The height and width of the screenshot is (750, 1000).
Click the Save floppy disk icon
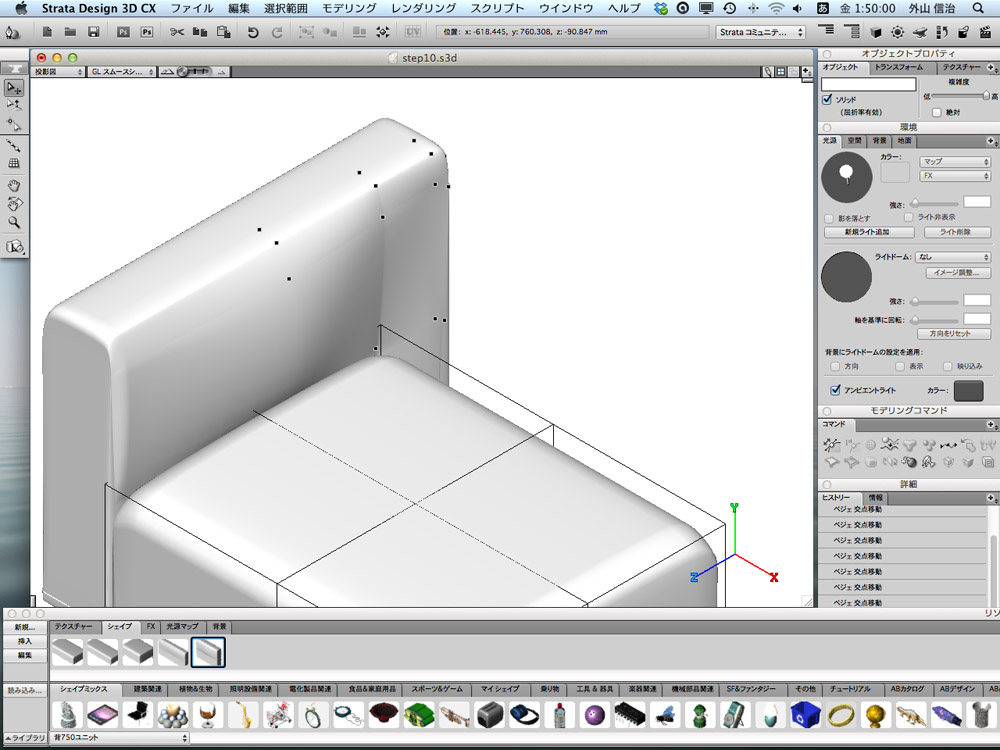(94, 31)
